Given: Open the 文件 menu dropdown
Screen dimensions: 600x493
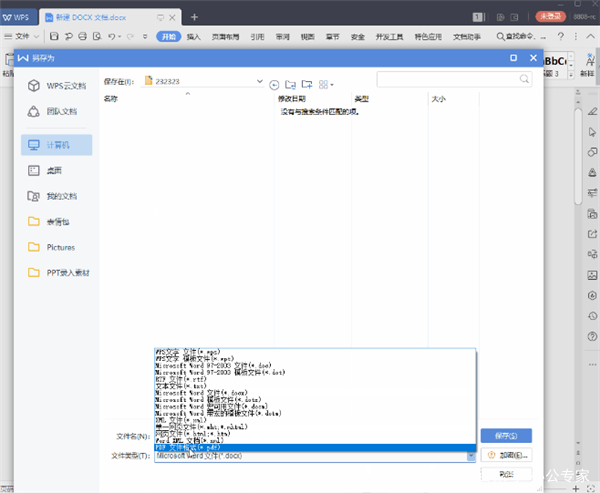Looking at the screenshot, I should click(x=22, y=36).
